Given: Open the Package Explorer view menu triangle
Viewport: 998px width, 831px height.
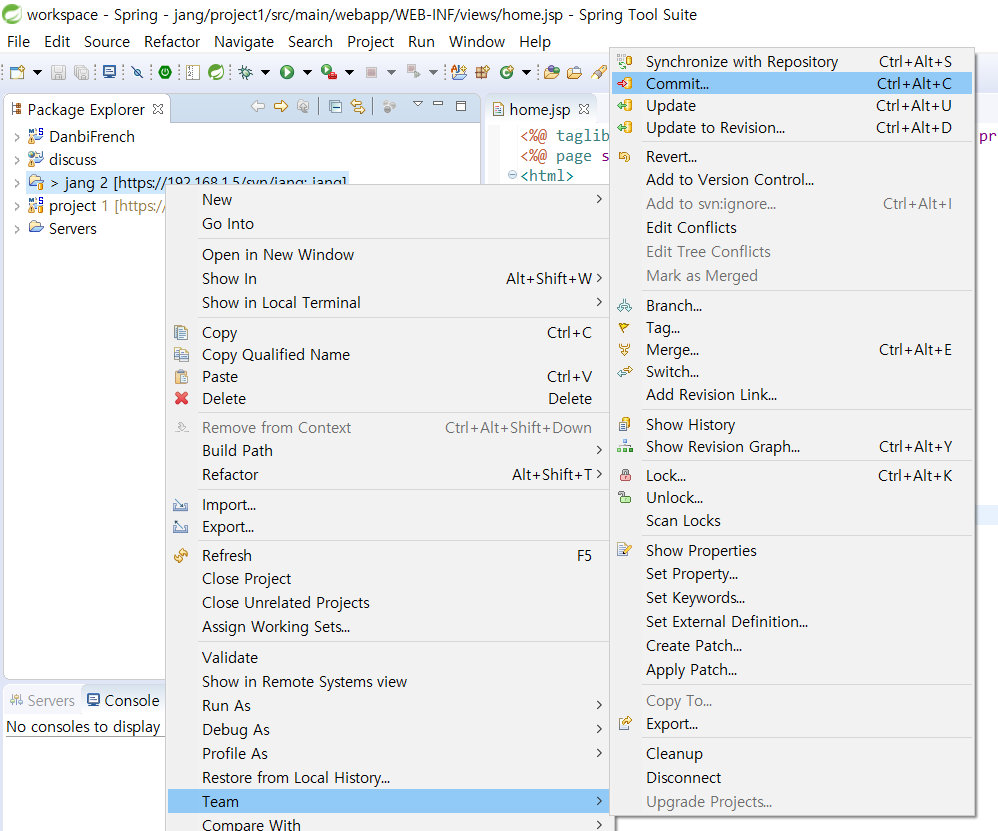Looking at the screenshot, I should click(418, 104).
